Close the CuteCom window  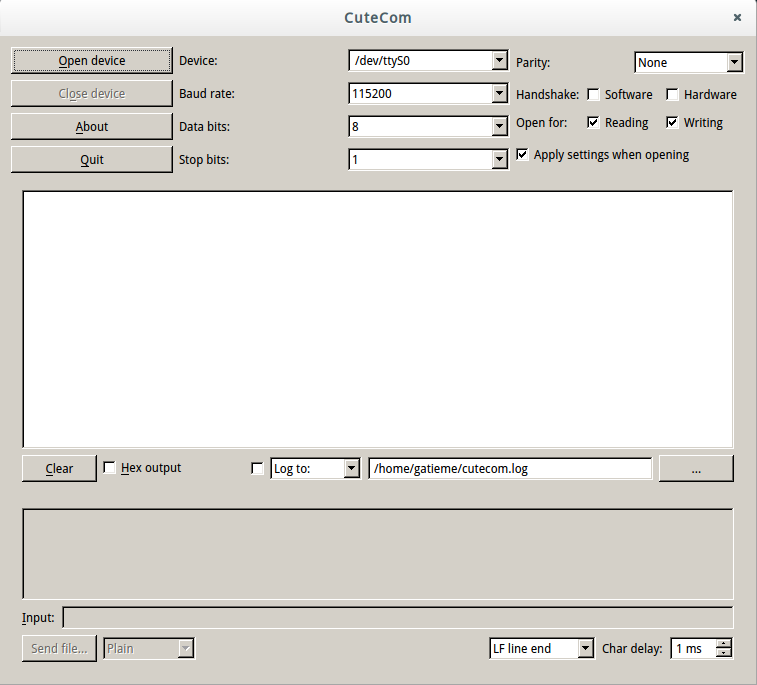[x=737, y=17]
